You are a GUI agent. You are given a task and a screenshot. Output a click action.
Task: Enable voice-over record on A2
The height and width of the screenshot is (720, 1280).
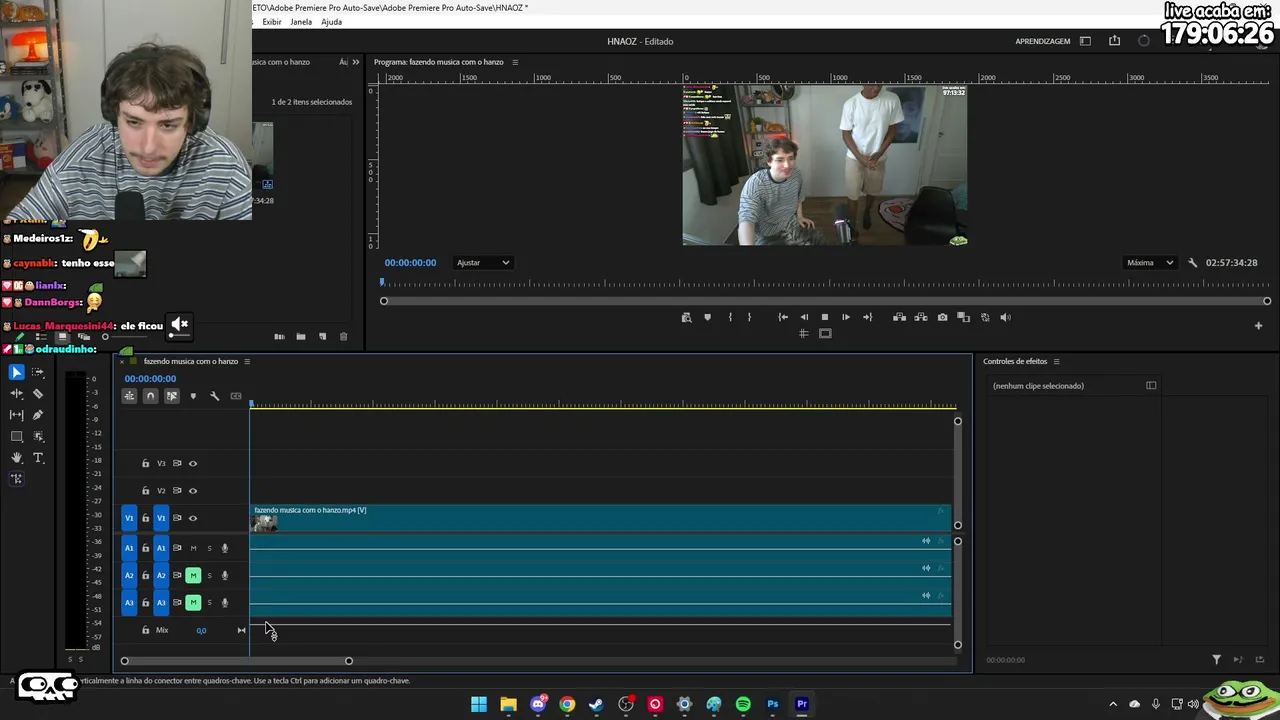(x=225, y=575)
